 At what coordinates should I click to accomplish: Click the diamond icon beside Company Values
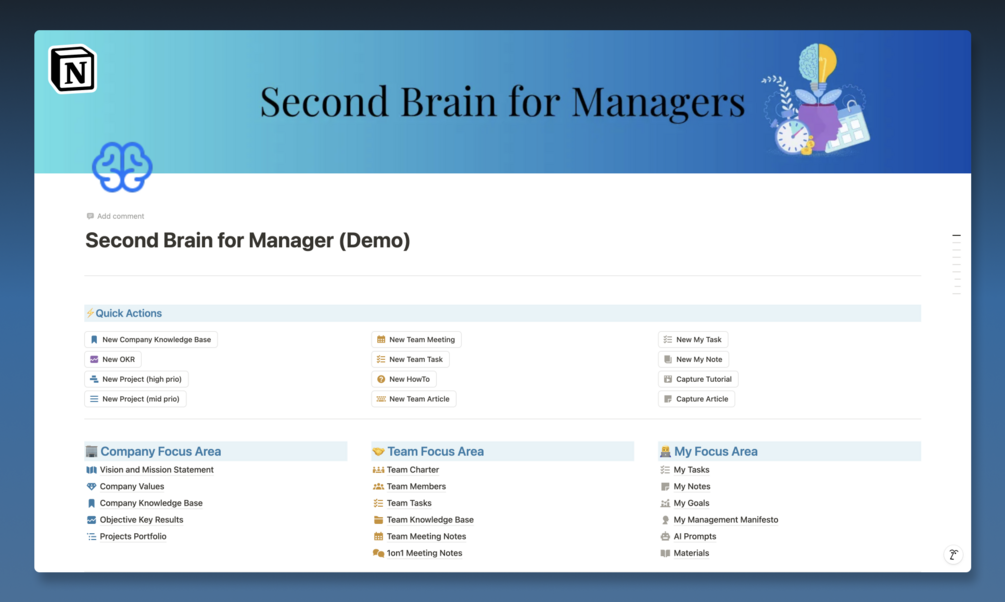click(x=92, y=487)
